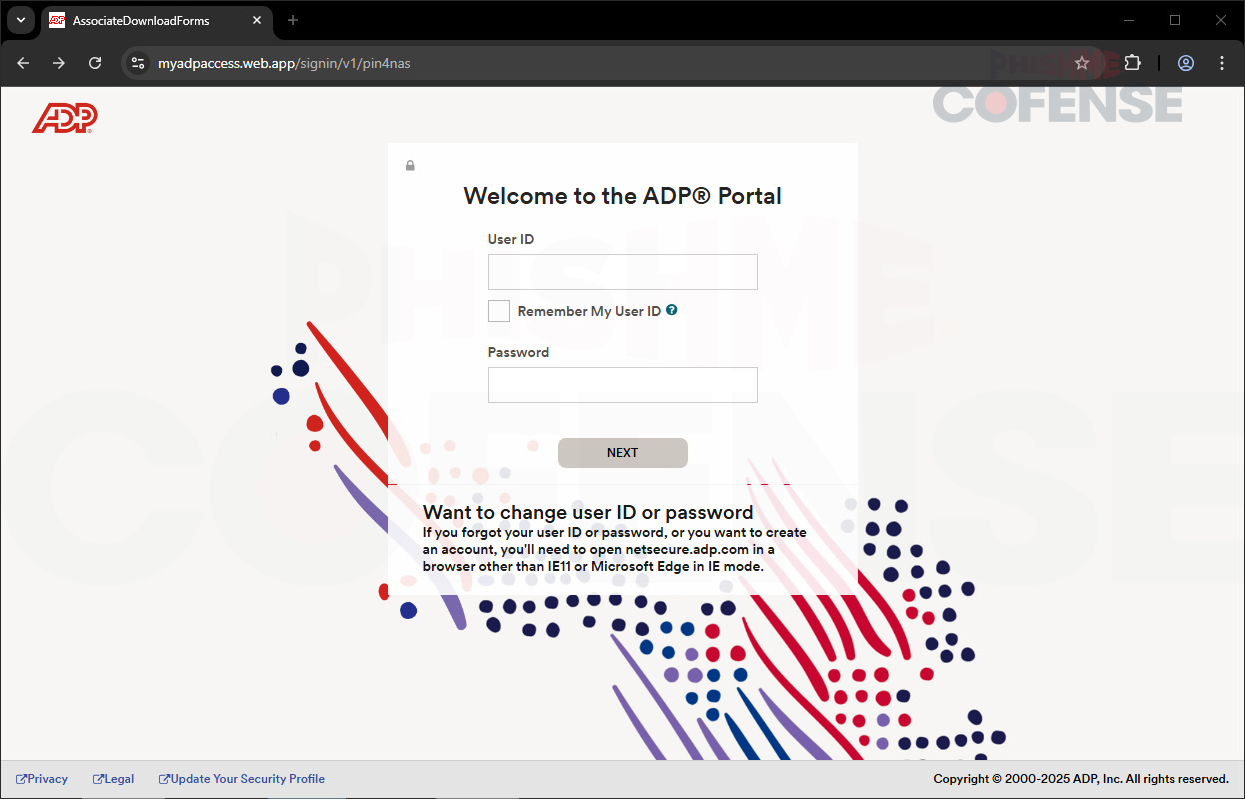Open the Privacy link in the footer

[43, 779]
